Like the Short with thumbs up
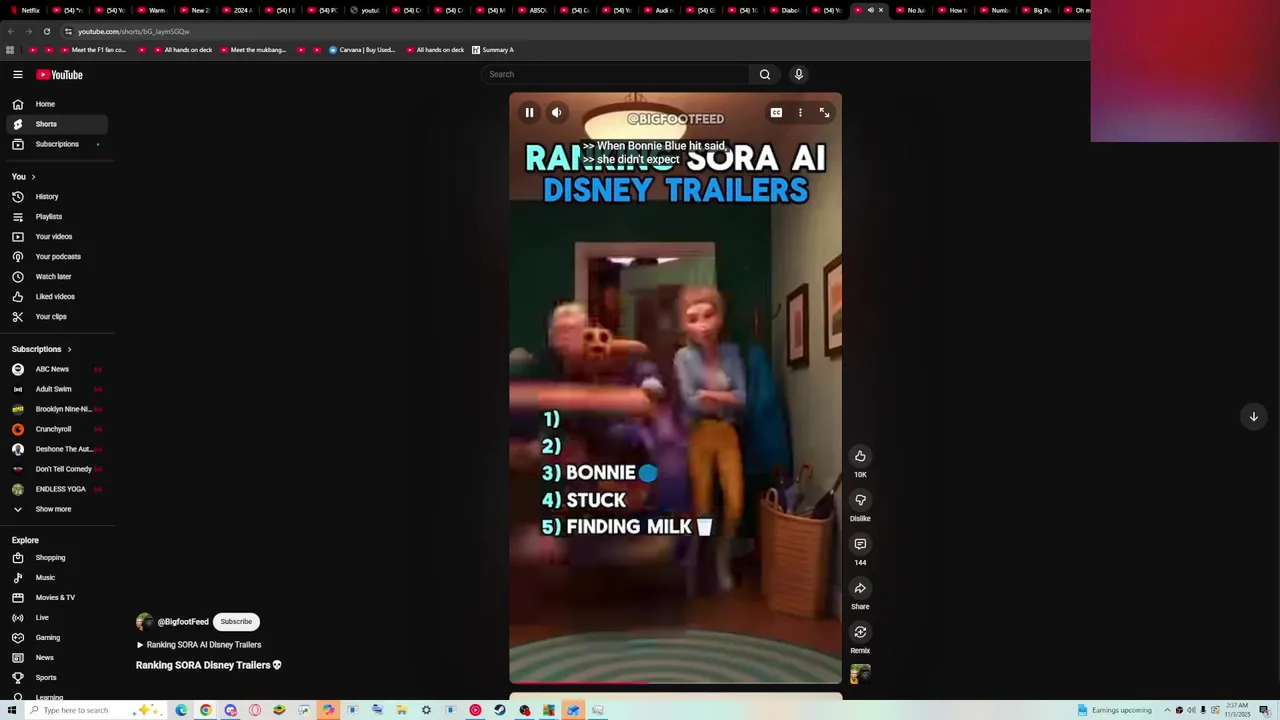The width and height of the screenshot is (1280, 720). 860,456
